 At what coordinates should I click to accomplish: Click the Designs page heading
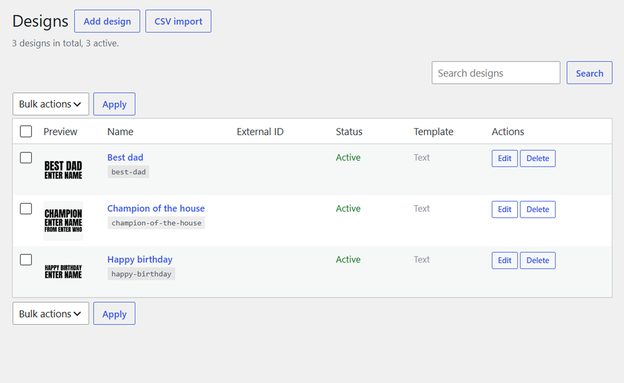coord(40,21)
